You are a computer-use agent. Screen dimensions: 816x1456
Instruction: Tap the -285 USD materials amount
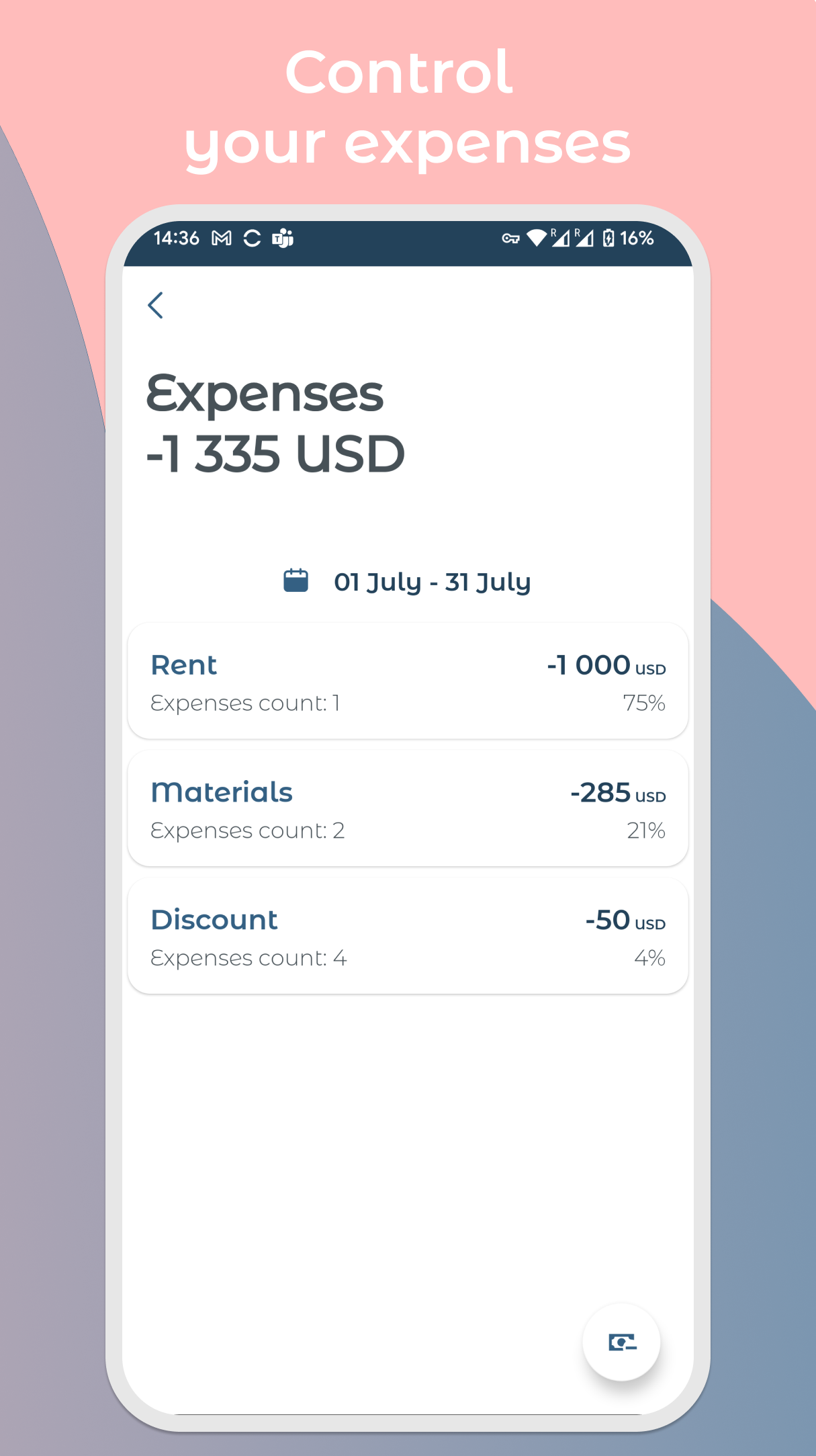[x=618, y=793]
